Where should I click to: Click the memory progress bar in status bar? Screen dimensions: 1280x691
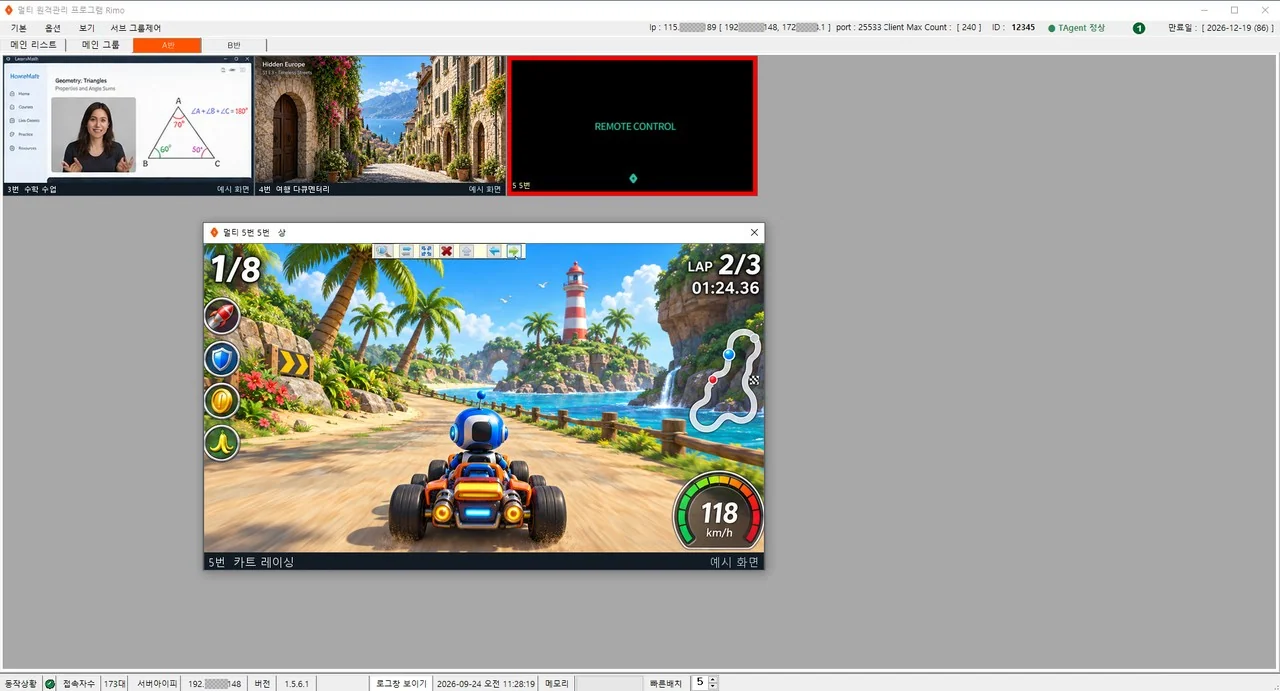coord(610,684)
